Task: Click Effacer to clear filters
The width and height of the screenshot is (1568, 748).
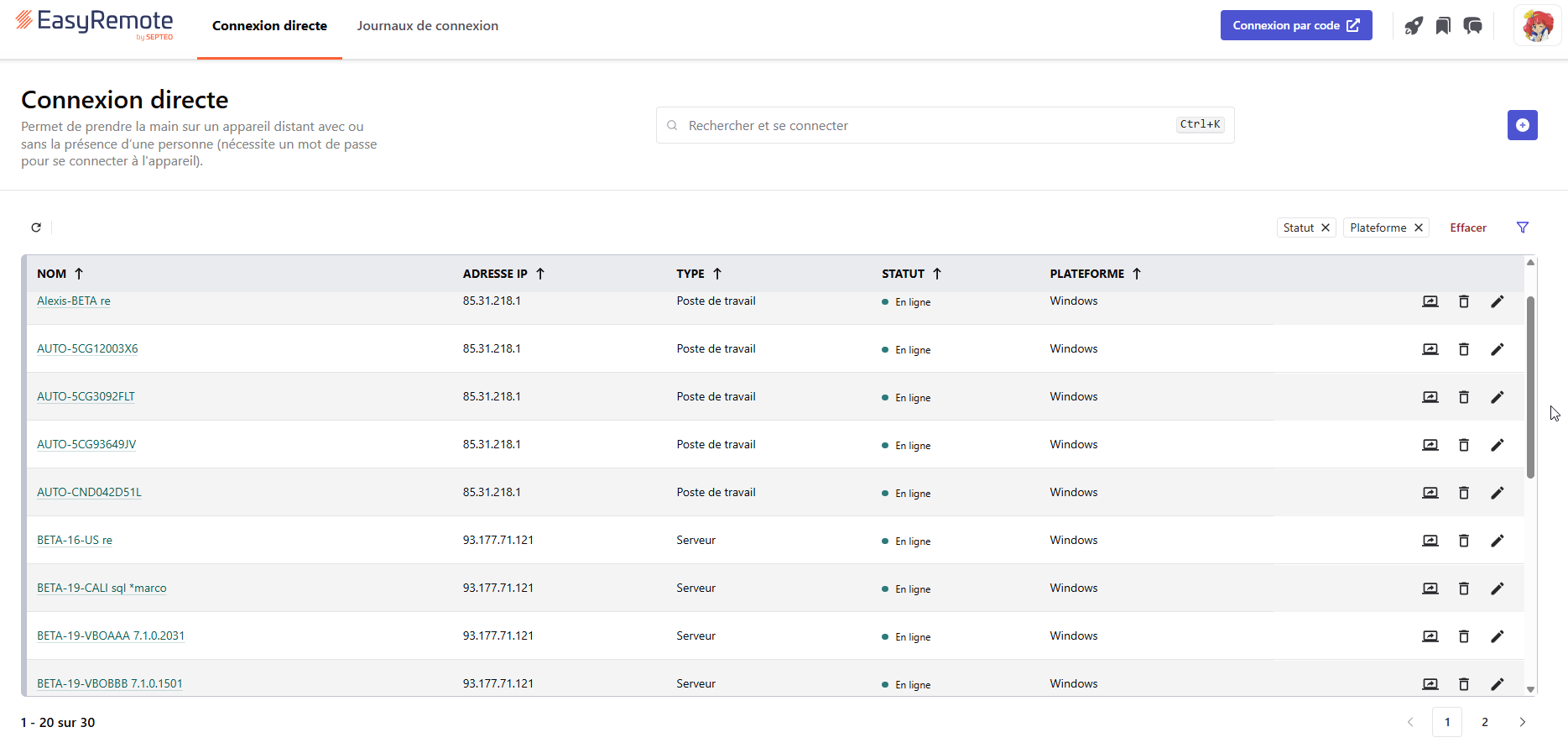Action: point(1468,228)
